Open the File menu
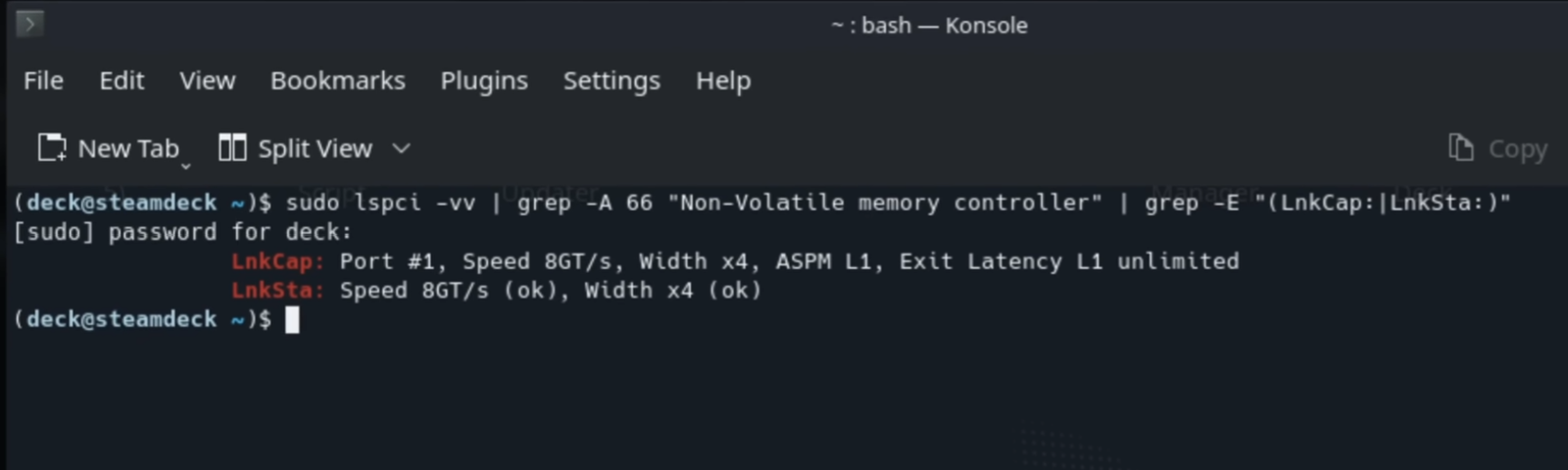The width and height of the screenshot is (1568, 470). coord(43,80)
